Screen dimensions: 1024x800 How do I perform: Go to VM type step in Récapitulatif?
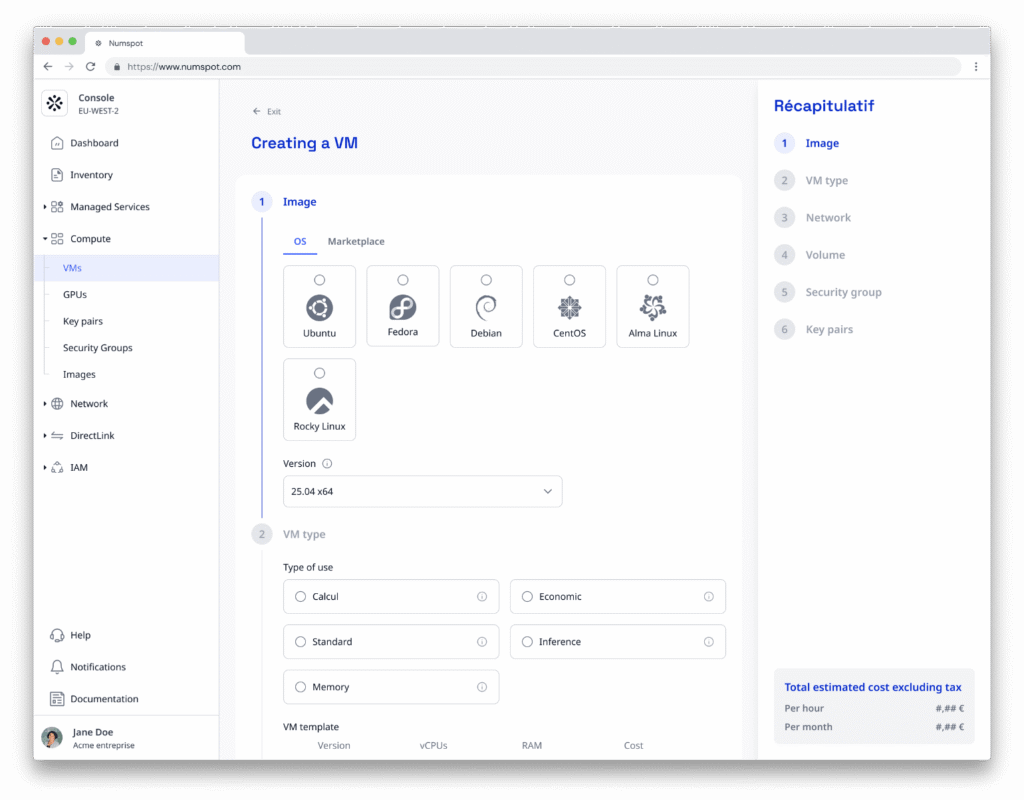[x=826, y=181]
